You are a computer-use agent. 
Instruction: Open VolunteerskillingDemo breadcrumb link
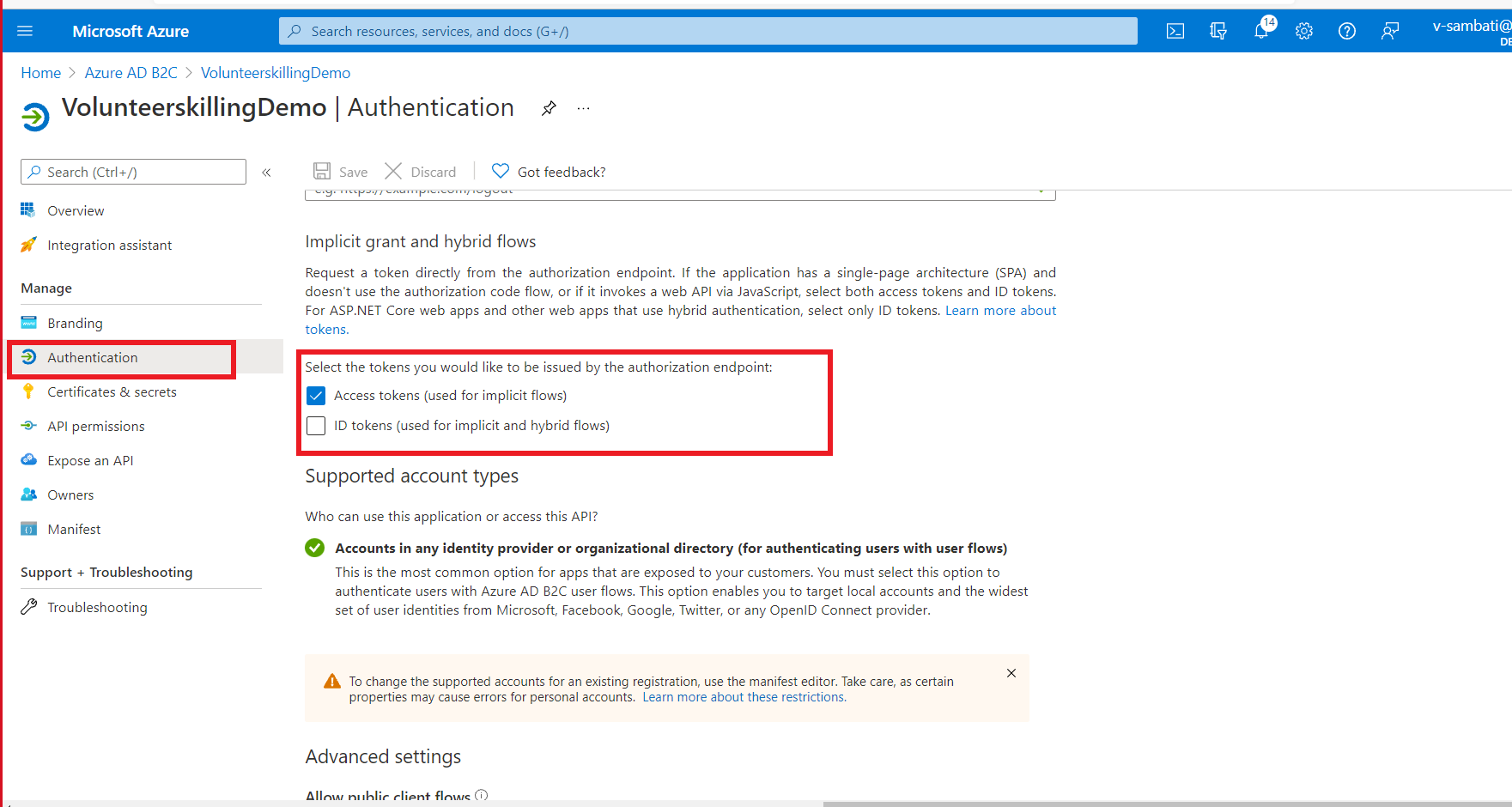(276, 73)
